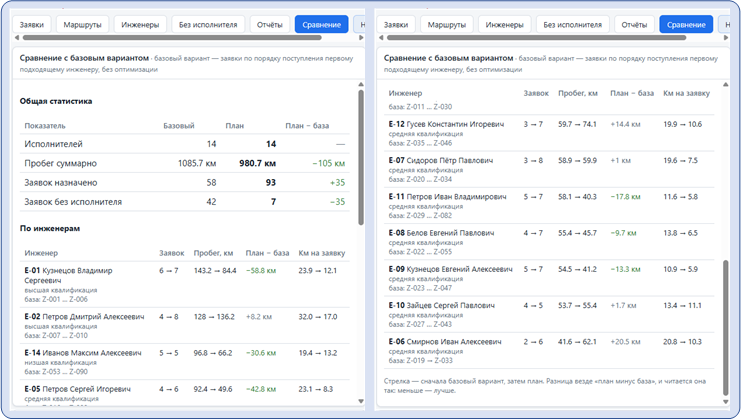Select Сравнение tab in left panel
The image size is (741, 419).
321,25
